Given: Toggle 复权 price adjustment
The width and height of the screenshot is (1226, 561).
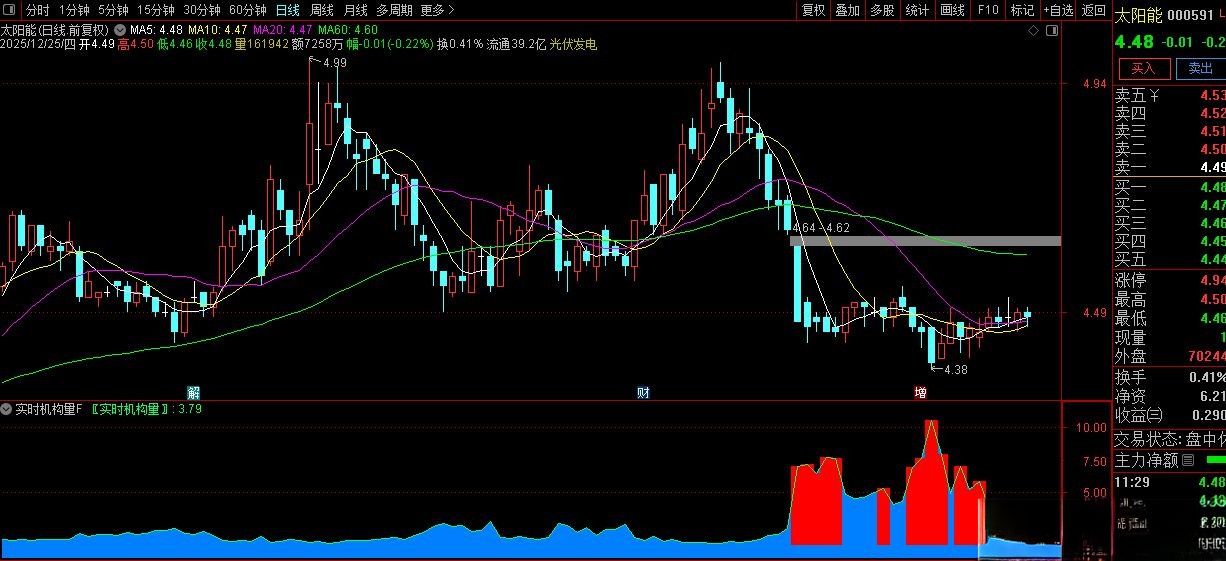Looking at the screenshot, I should click(x=813, y=10).
